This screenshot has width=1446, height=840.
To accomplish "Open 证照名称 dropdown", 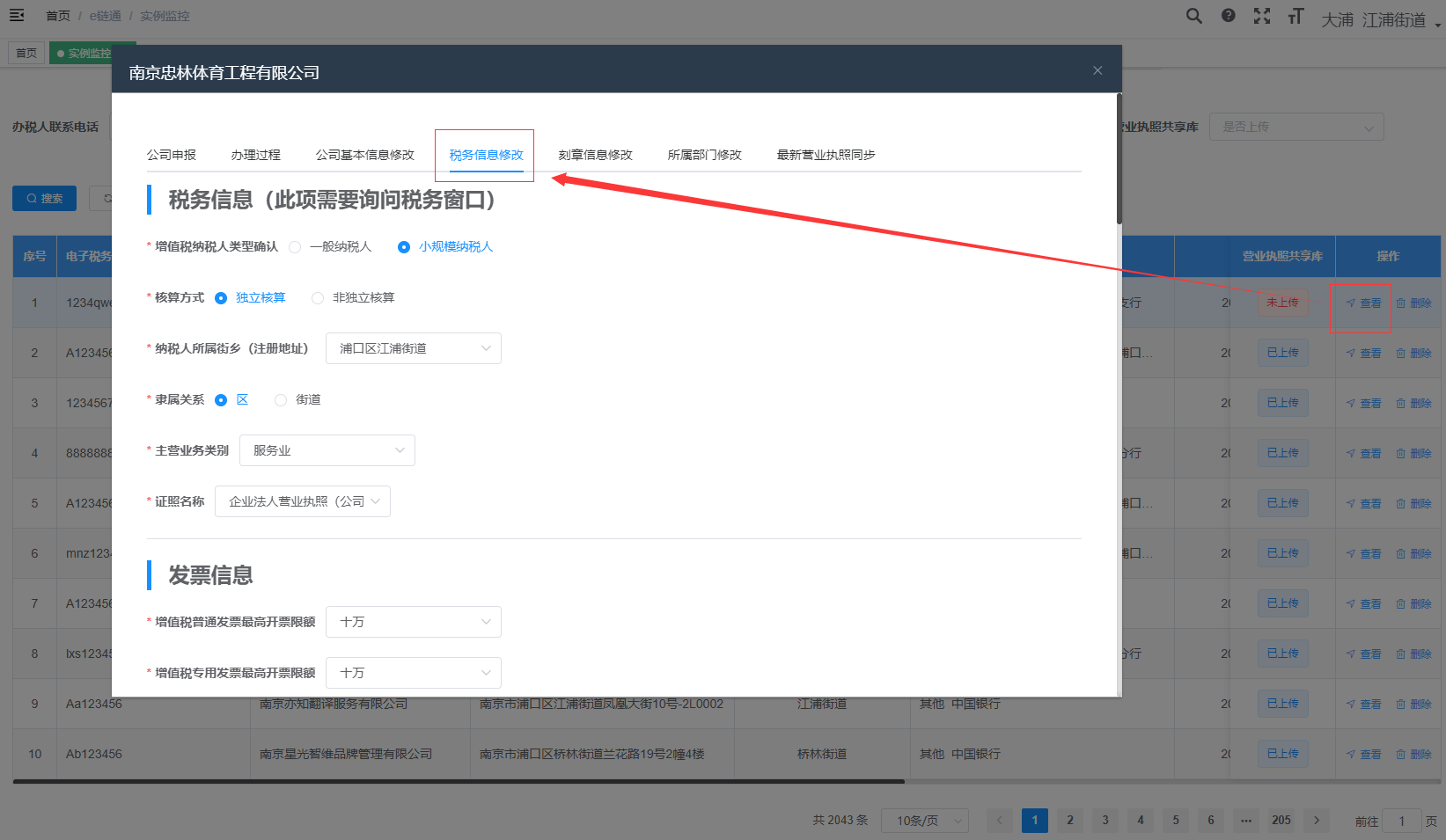I will point(303,501).
